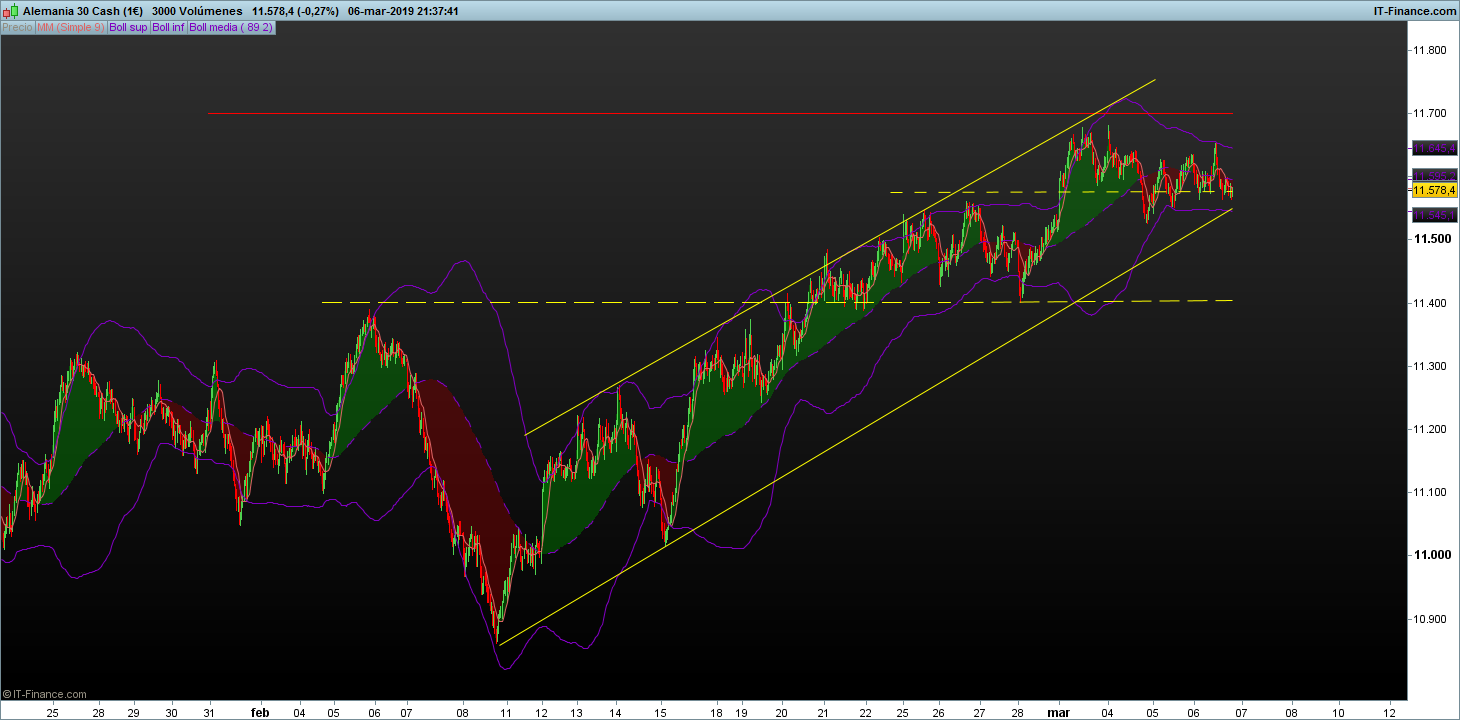Image resolution: width=1460 pixels, height=720 pixels.
Task: Click the 'mar' marker on the time axis
Action: (1059, 712)
